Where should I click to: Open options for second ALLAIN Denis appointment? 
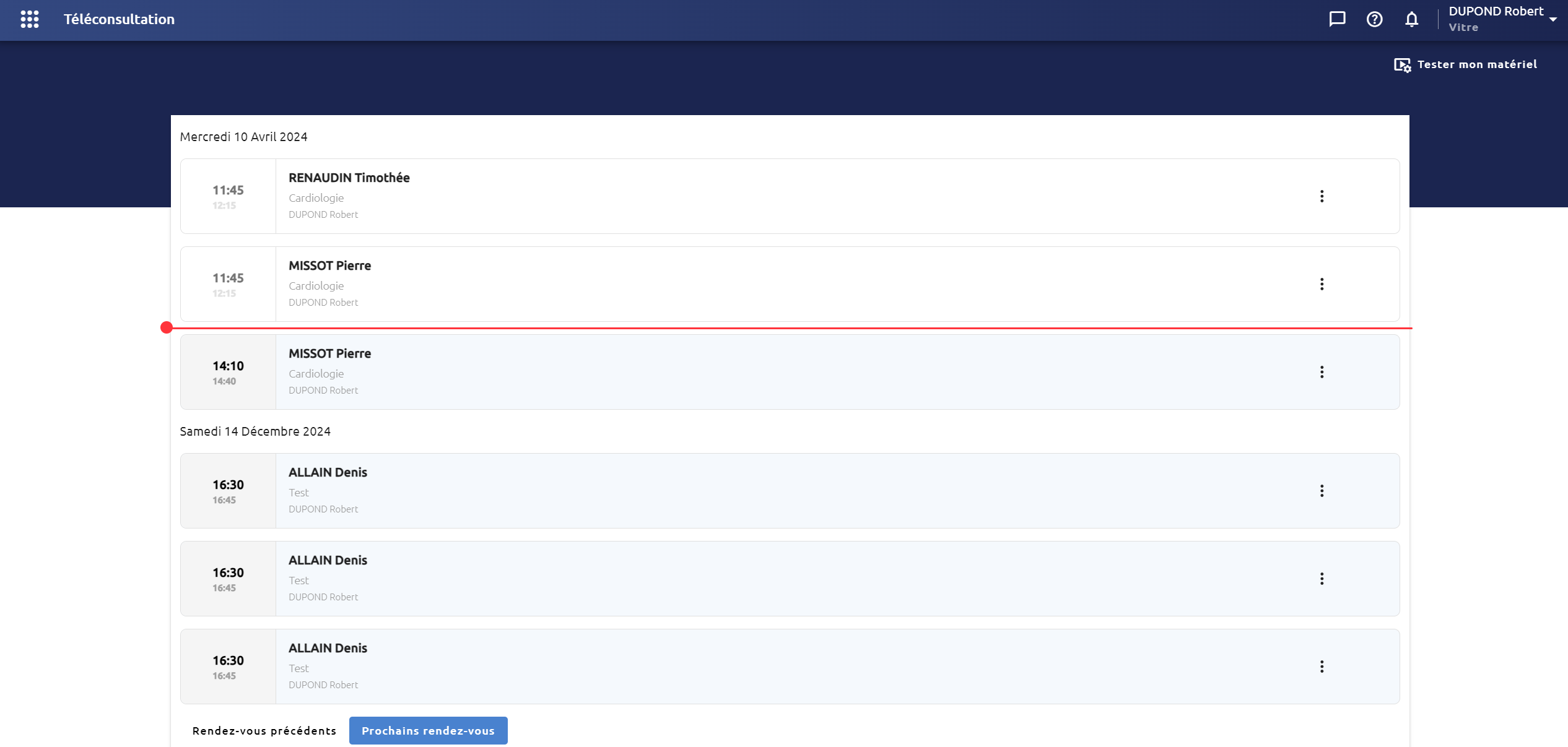click(1322, 579)
